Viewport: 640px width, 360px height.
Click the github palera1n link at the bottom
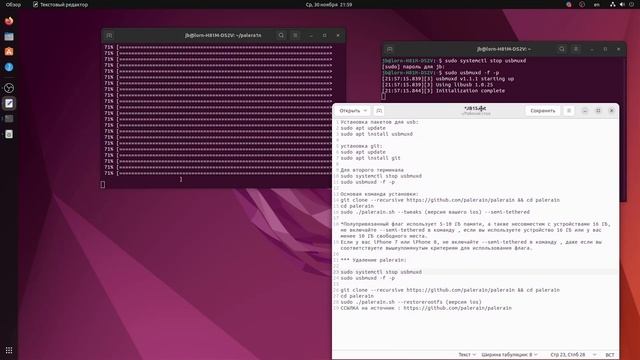[457, 308]
